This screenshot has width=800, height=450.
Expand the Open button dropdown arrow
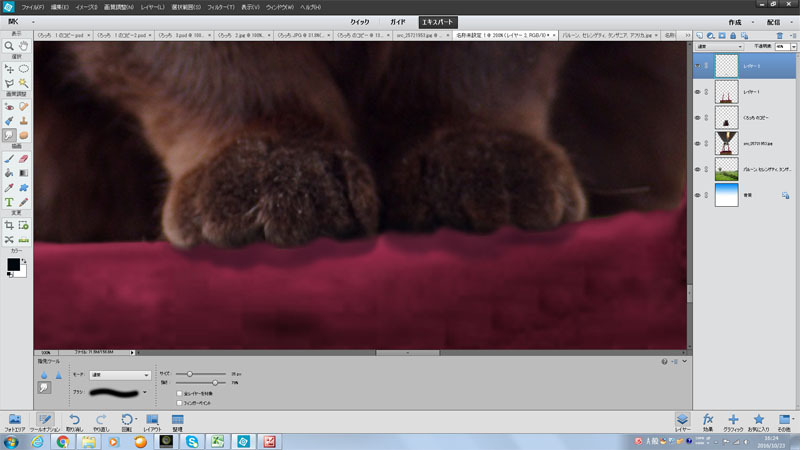click(x=33, y=22)
